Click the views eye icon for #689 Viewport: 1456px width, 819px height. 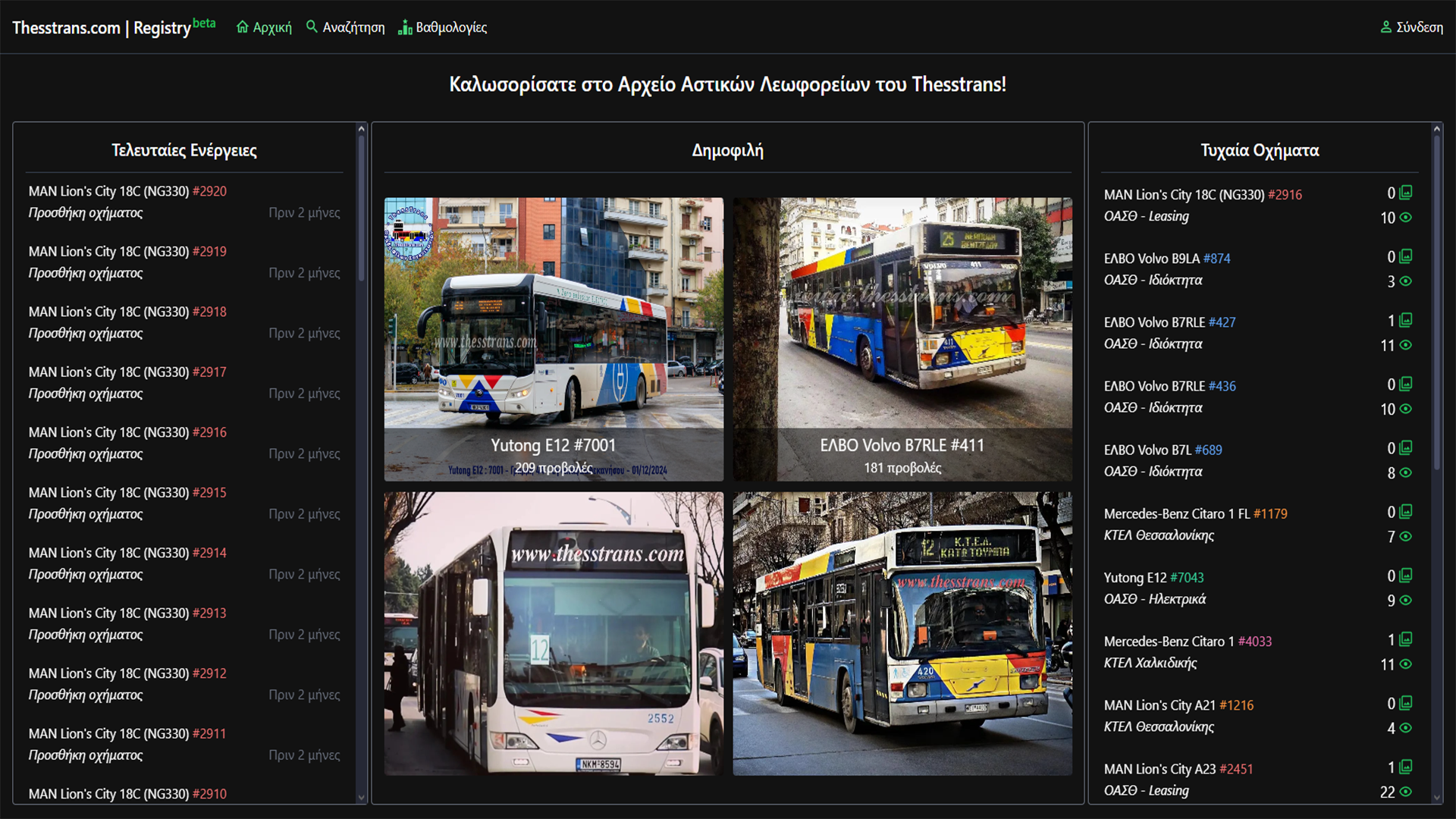click(1406, 472)
